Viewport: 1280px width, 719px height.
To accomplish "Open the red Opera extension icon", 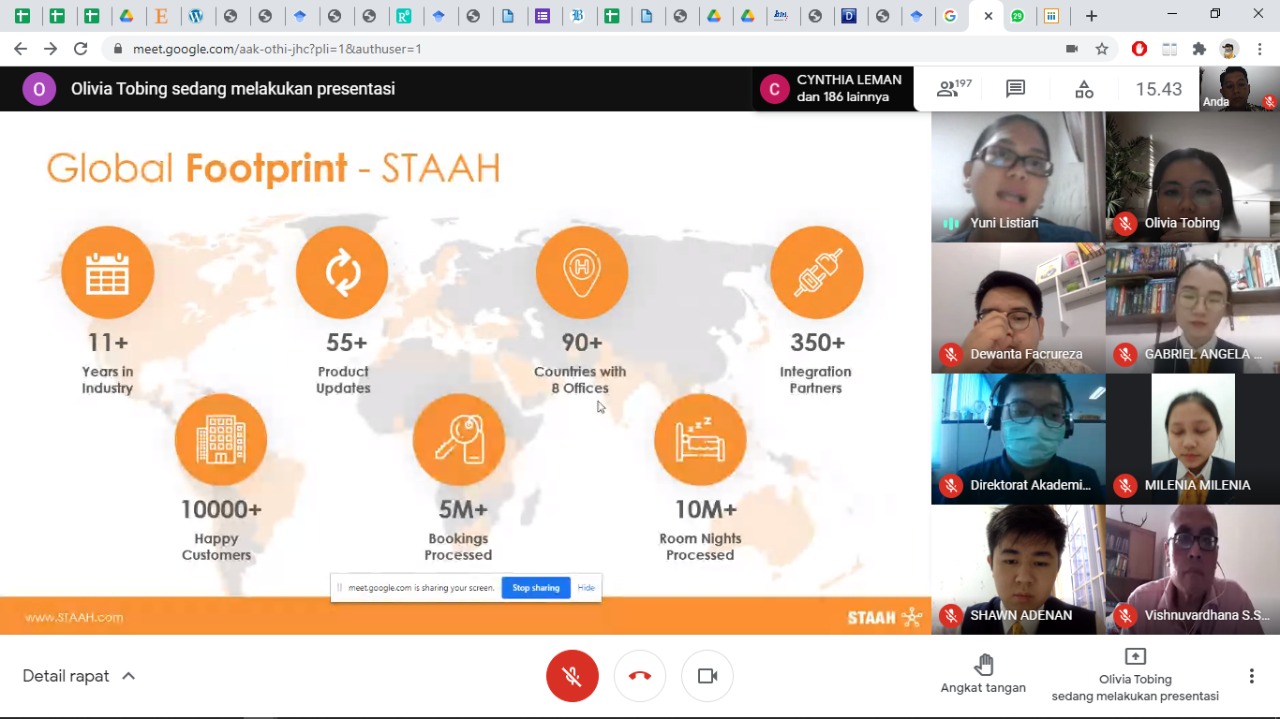I will click(1139, 48).
